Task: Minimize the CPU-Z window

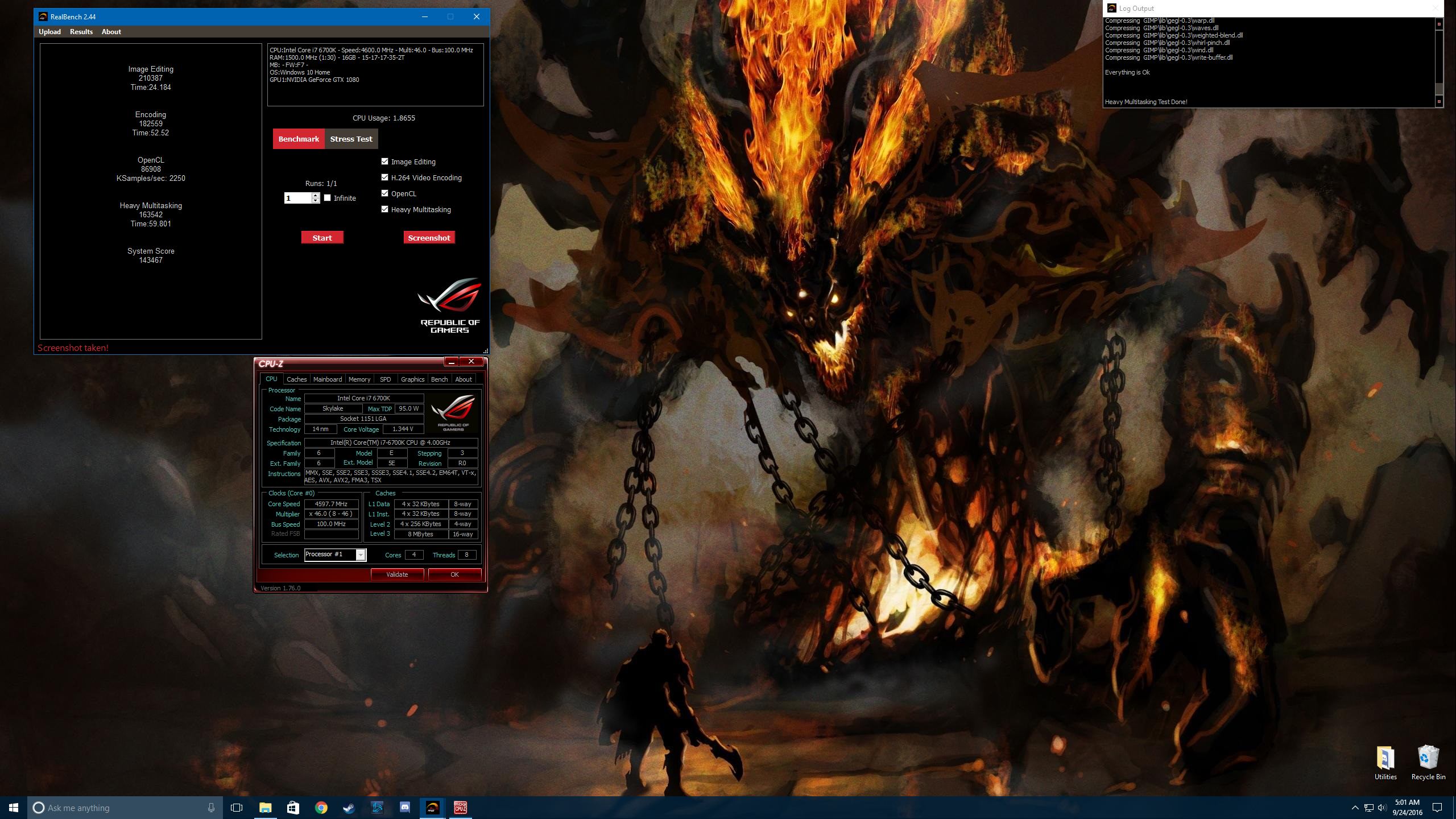Action: click(x=451, y=362)
